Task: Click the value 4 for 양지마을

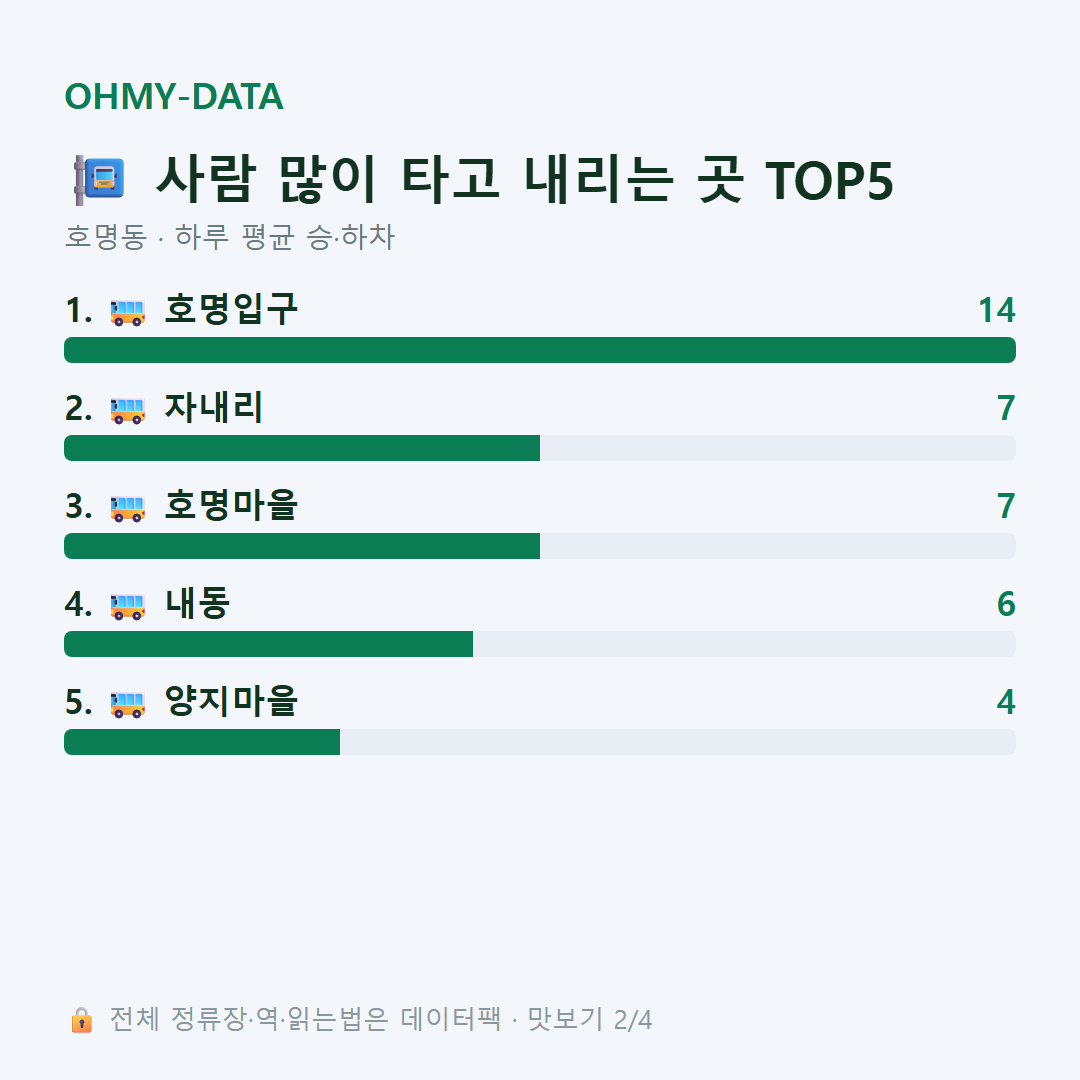Action: 1006,703
